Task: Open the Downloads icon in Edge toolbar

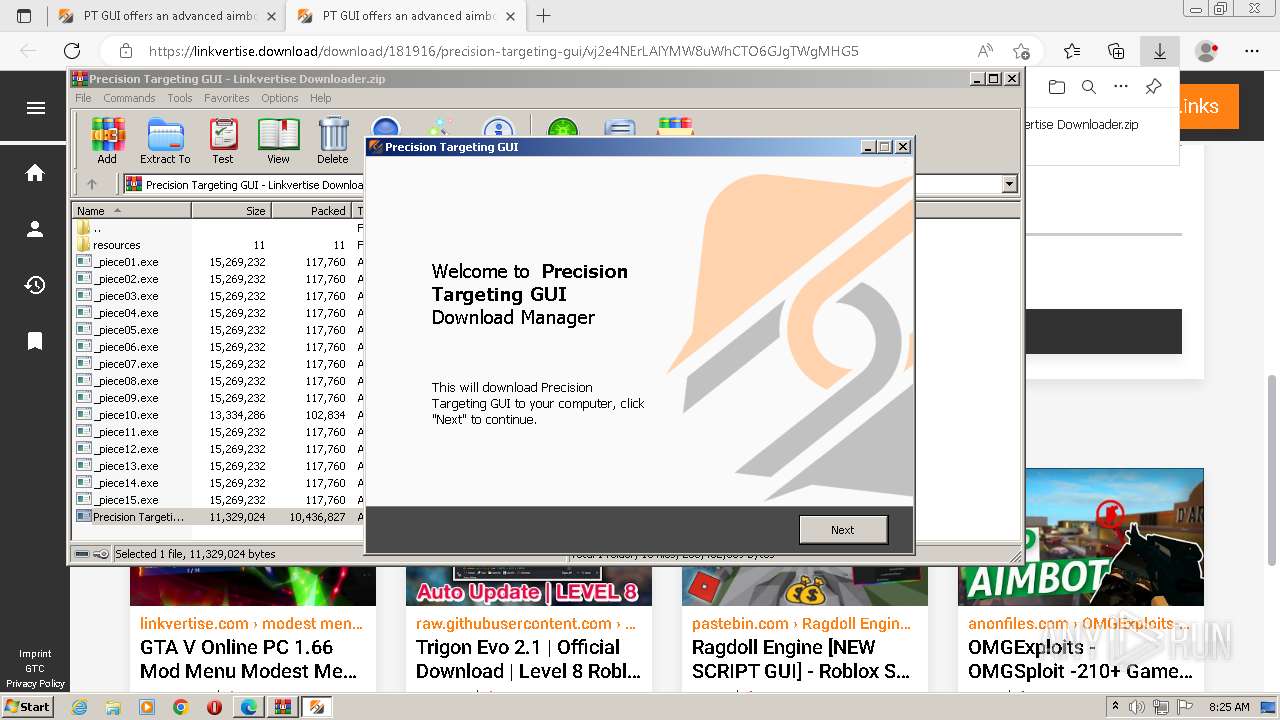Action: 1160,51
